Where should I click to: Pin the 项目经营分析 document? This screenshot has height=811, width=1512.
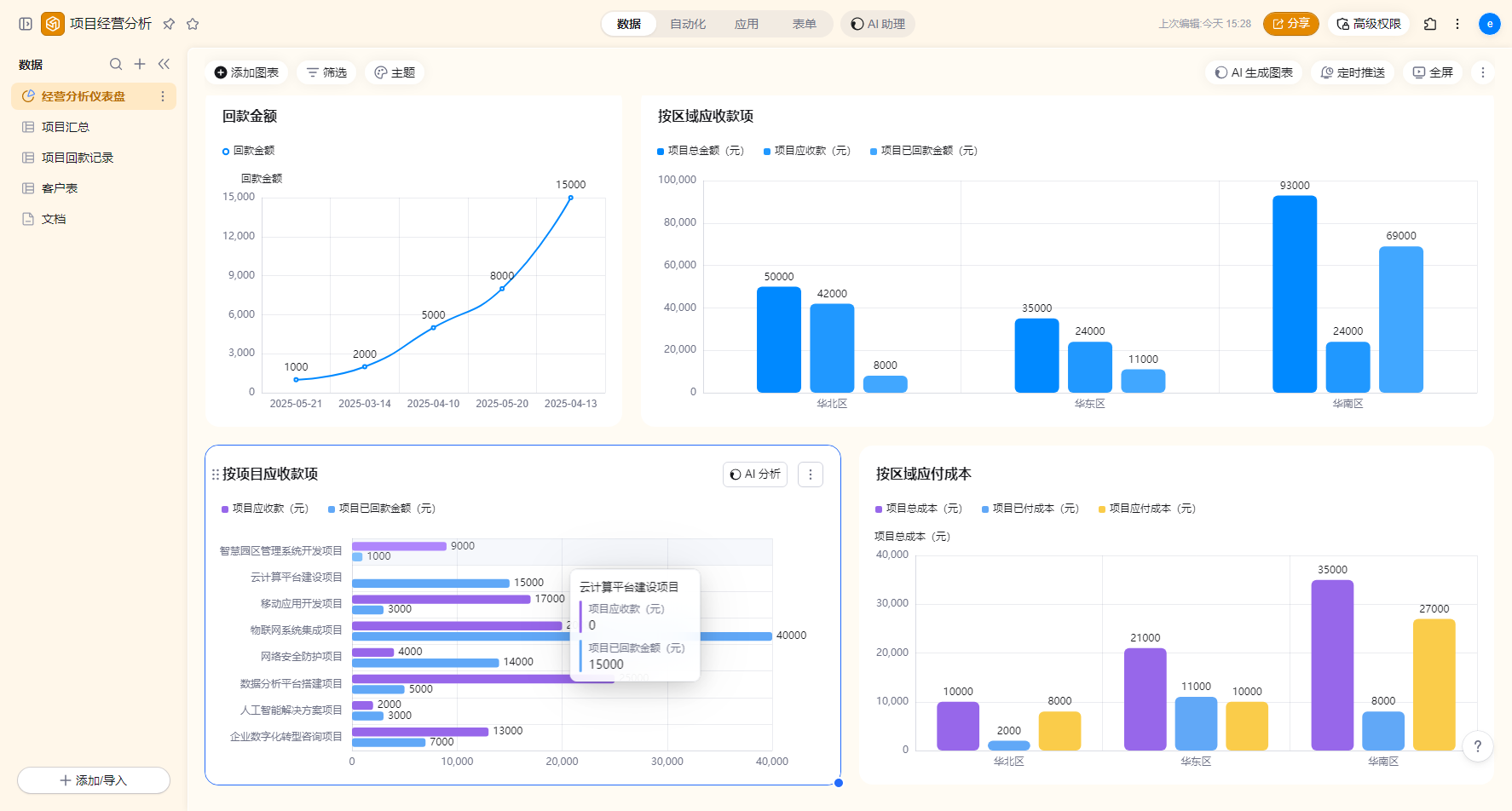coord(169,24)
